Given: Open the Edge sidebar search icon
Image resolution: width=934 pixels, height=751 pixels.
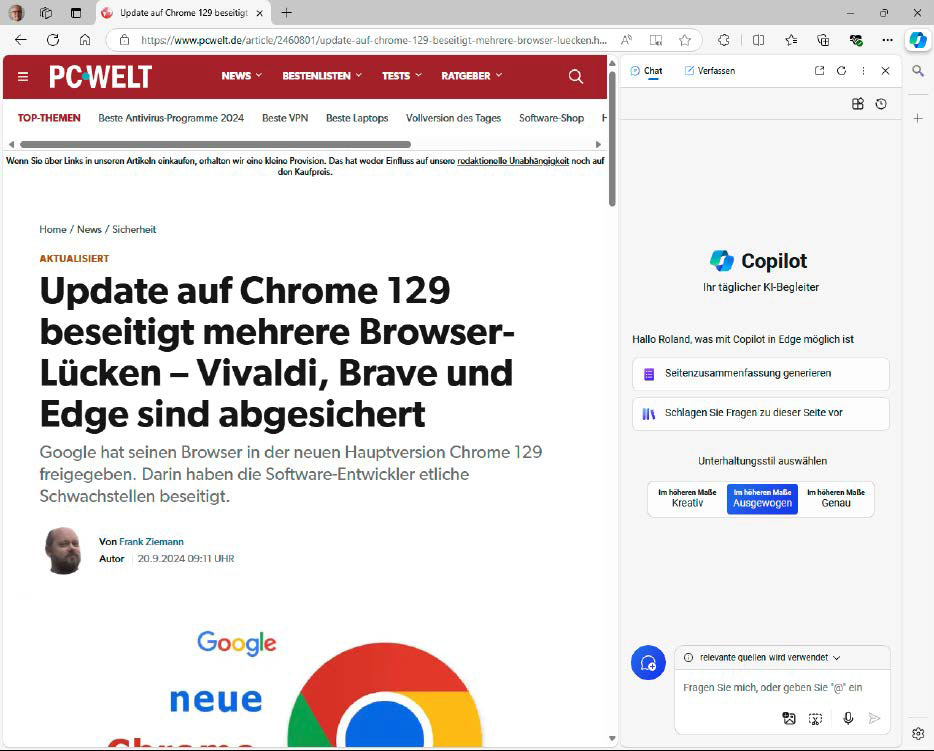Looking at the screenshot, I should point(918,71).
